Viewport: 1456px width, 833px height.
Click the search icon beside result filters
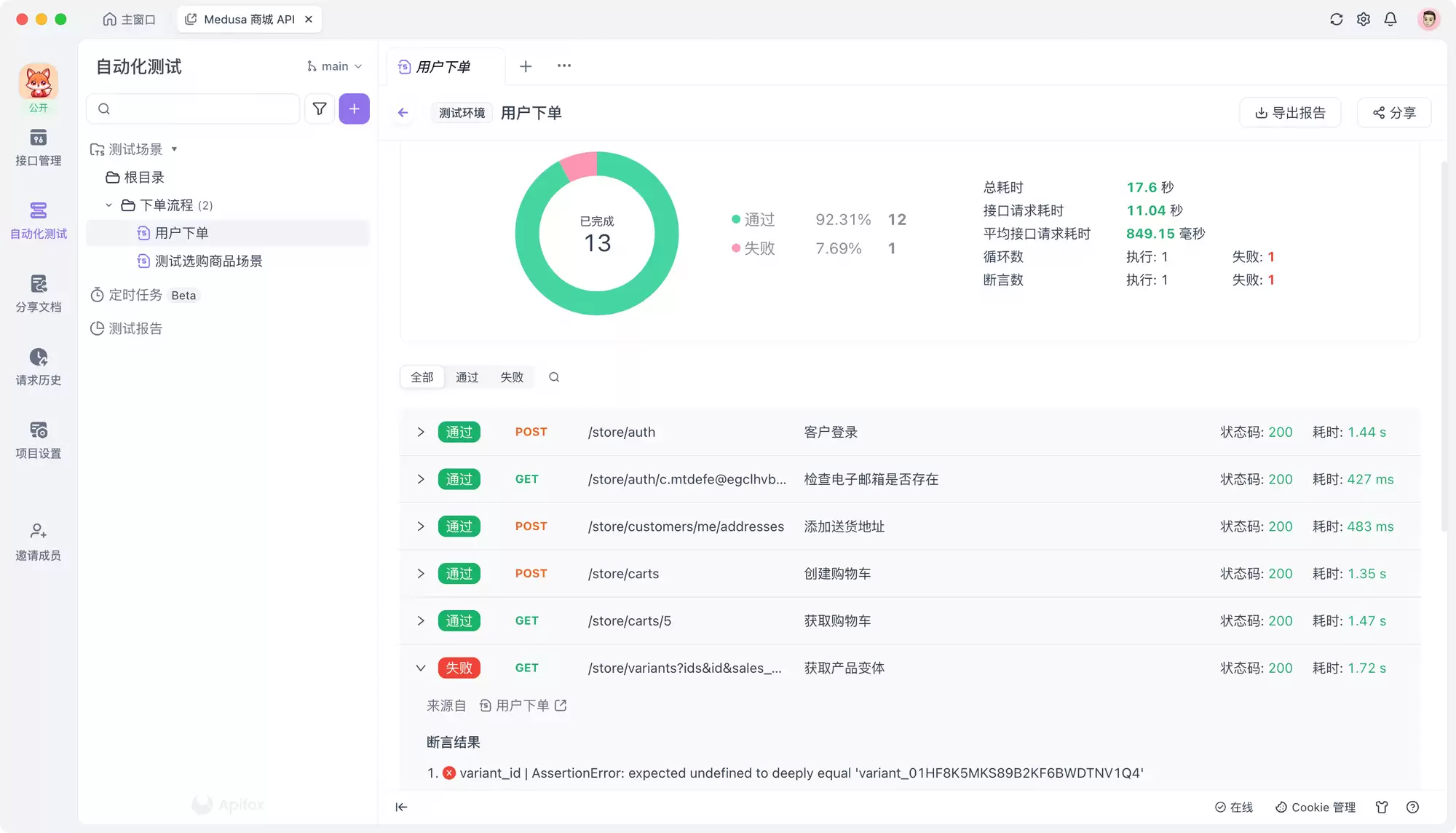[x=554, y=377]
